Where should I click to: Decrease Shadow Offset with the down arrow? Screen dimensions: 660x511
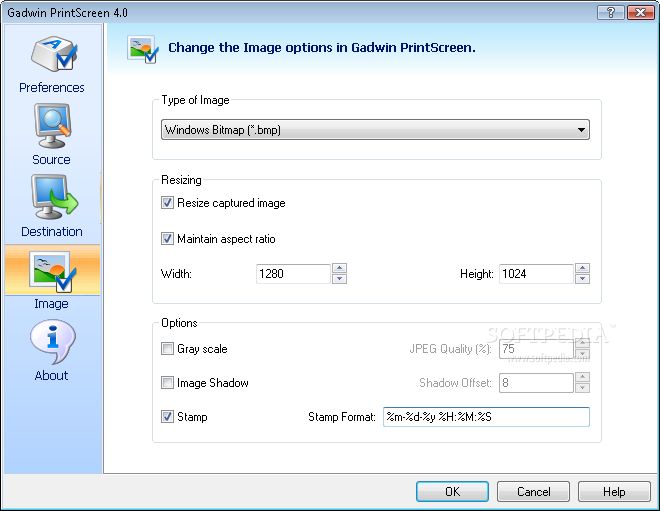(x=583, y=388)
